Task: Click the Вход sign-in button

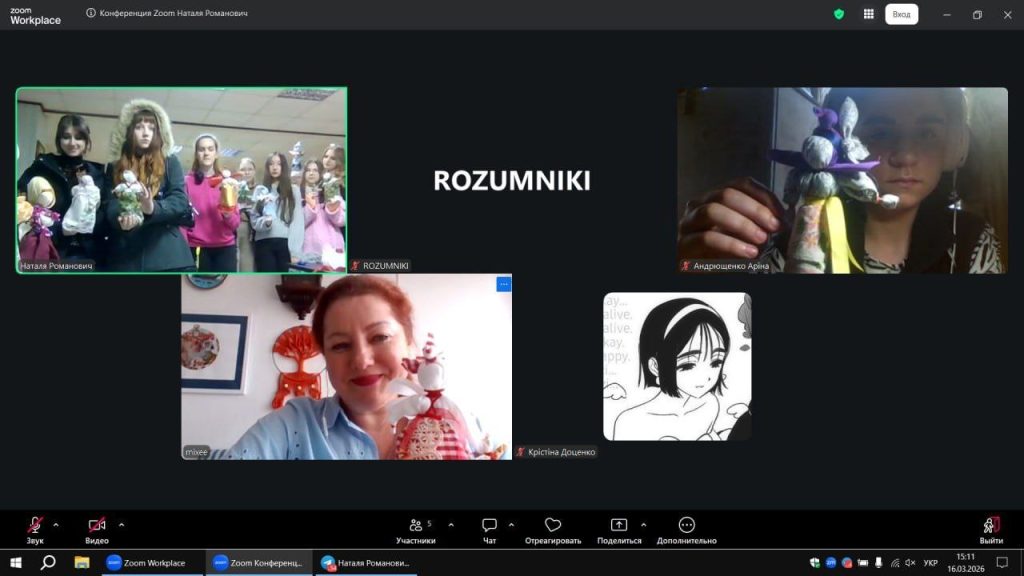Action: pyautogui.click(x=901, y=14)
